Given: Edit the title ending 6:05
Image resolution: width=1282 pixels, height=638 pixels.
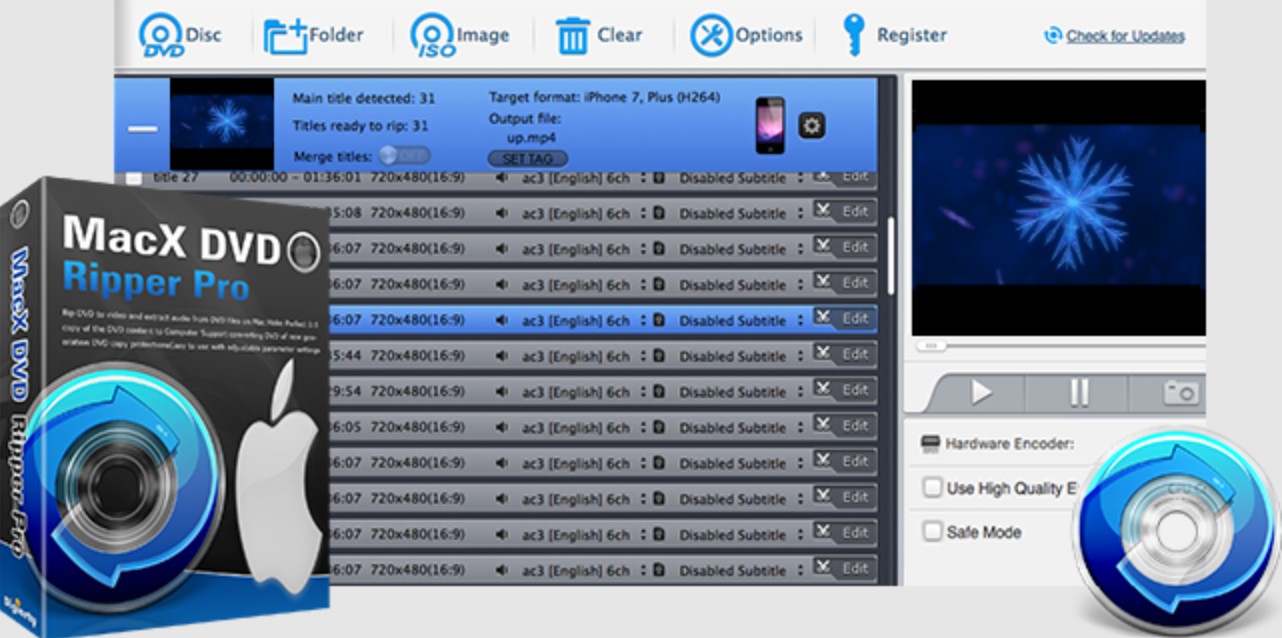Looking at the screenshot, I should point(845,426).
